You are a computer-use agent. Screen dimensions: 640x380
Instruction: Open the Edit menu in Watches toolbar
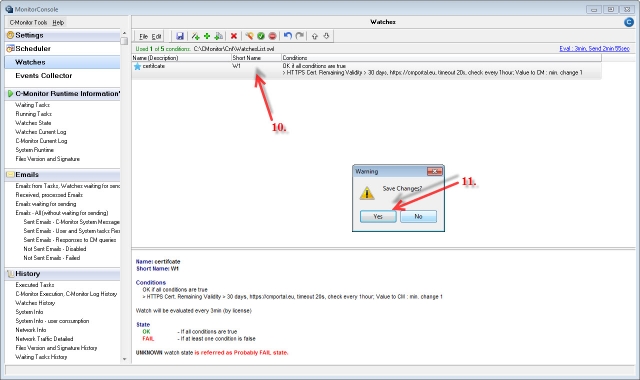156,36
